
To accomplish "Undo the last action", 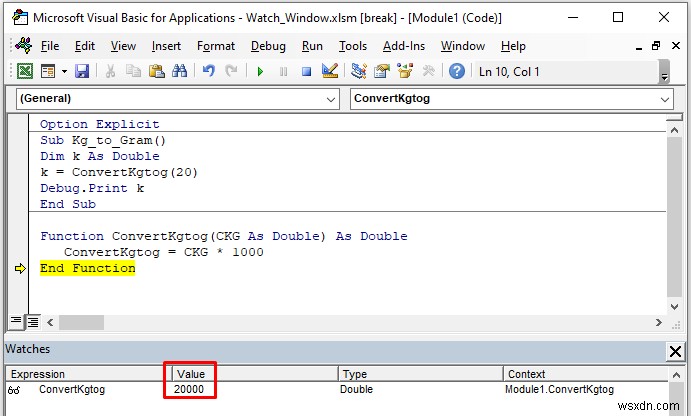I will (x=208, y=71).
